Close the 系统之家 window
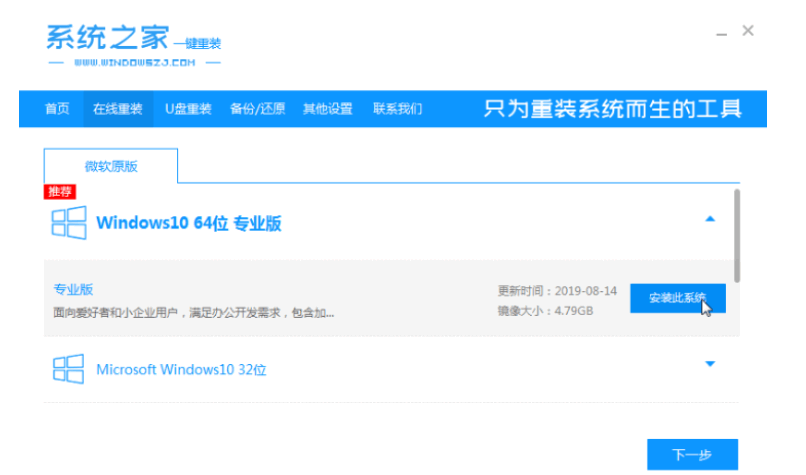806x475 pixels. pos(748,31)
